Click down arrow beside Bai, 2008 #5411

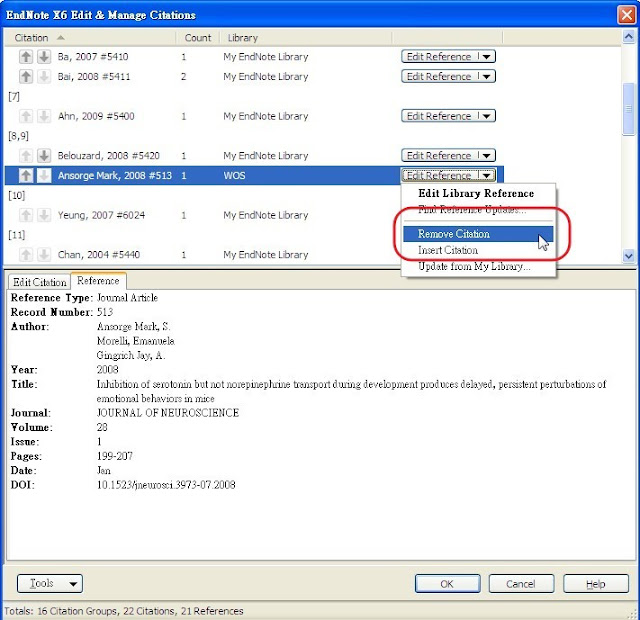44,76
